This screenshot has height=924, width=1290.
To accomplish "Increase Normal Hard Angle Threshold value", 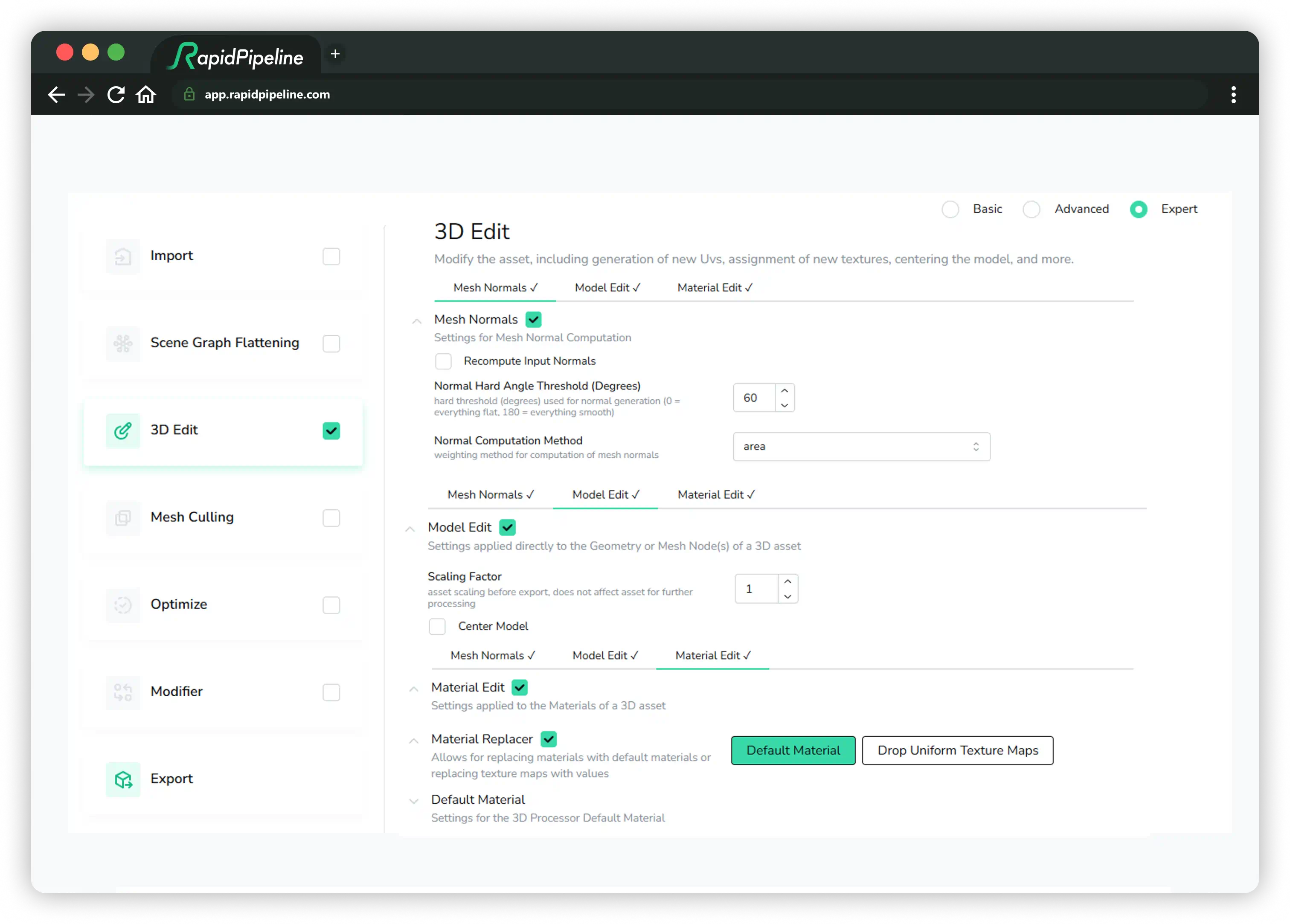I will coord(784,391).
